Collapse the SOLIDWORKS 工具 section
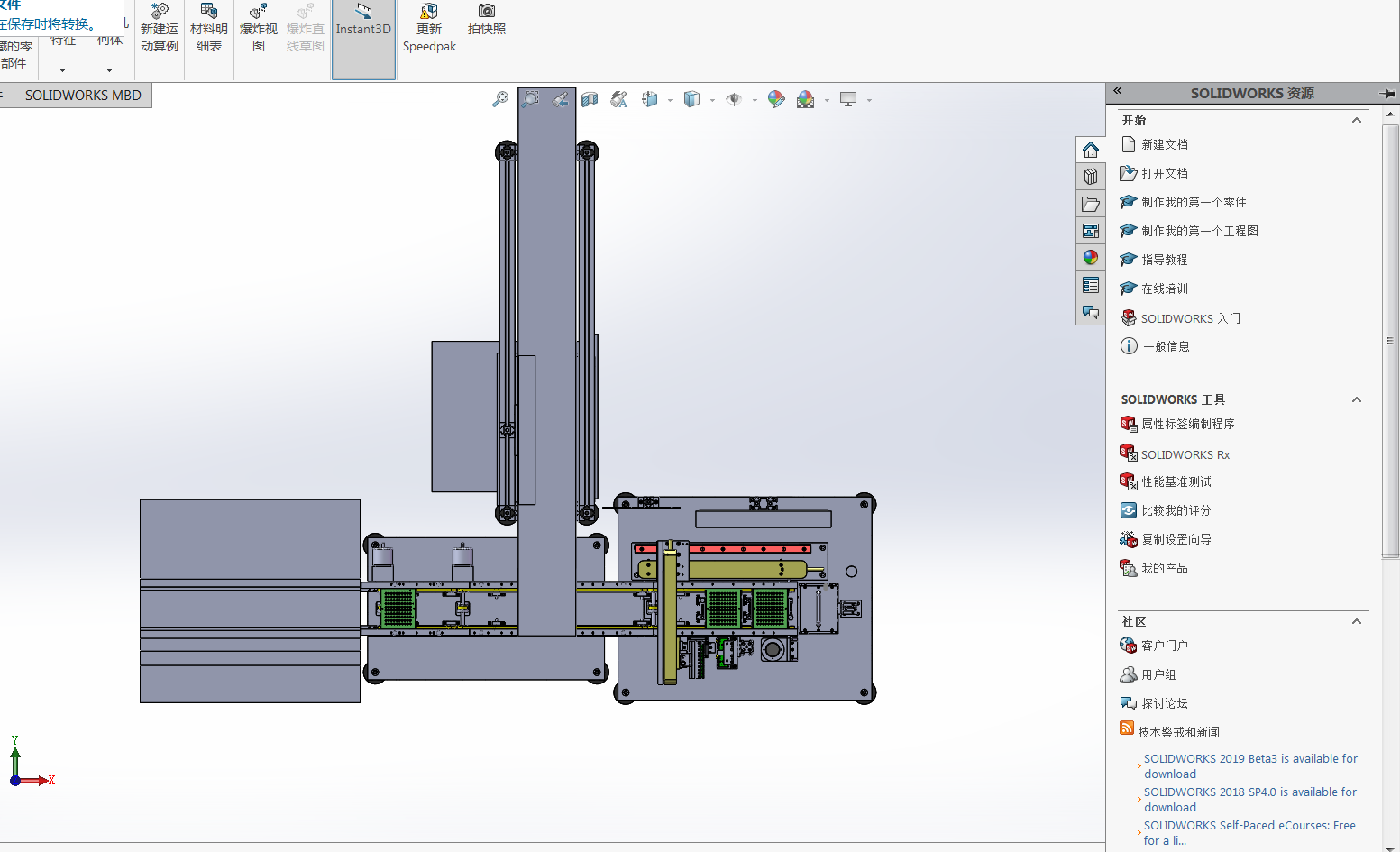The image size is (1400, 852). coord(1356,399)
